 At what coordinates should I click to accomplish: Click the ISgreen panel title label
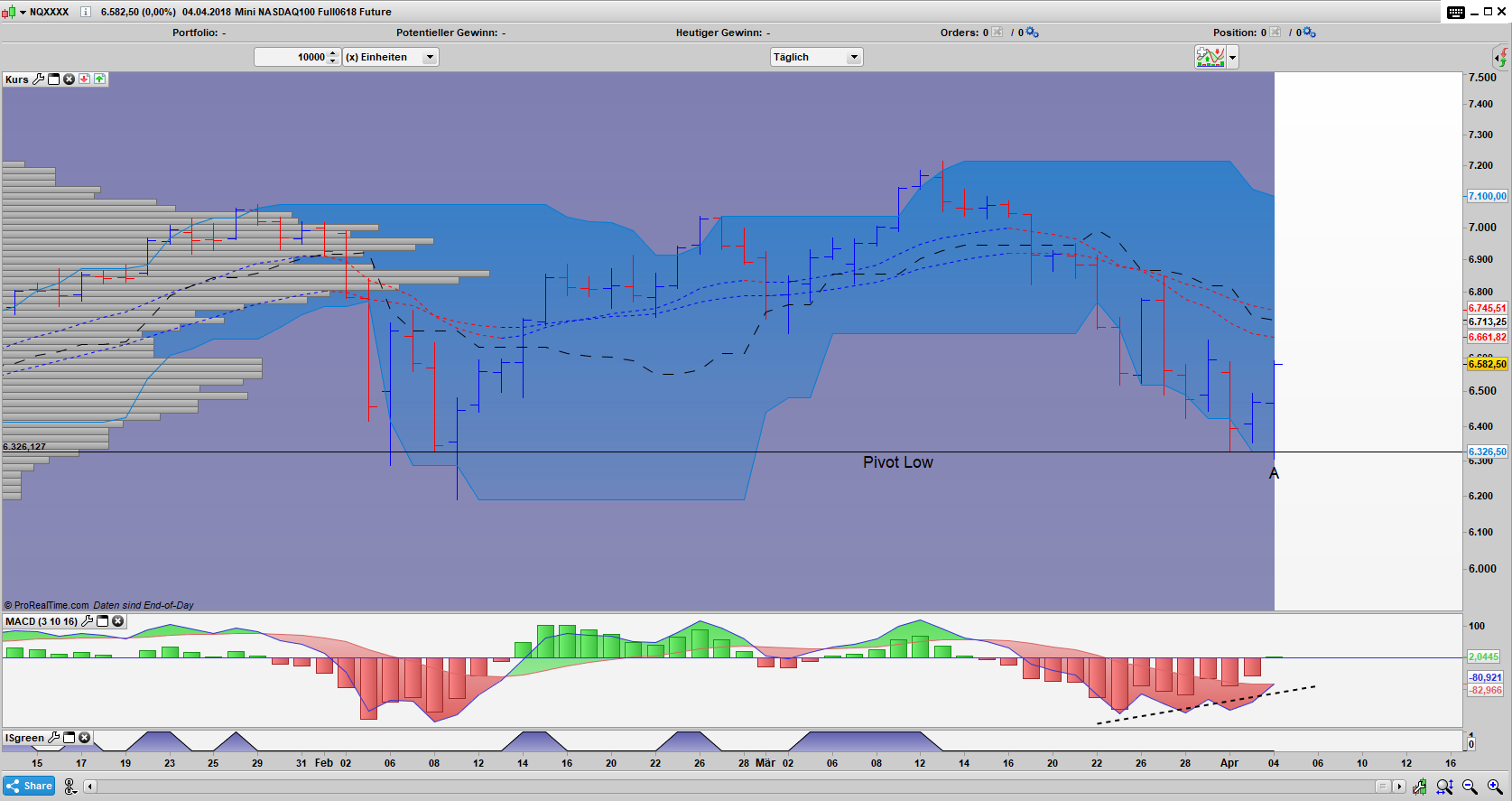[x=25, y=738]
